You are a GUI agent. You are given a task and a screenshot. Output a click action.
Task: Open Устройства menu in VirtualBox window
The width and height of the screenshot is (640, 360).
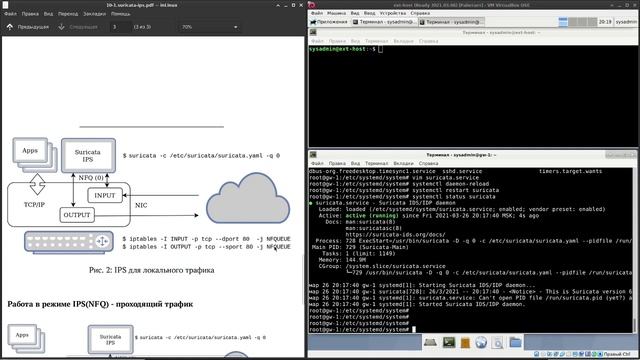pos(393,13)
